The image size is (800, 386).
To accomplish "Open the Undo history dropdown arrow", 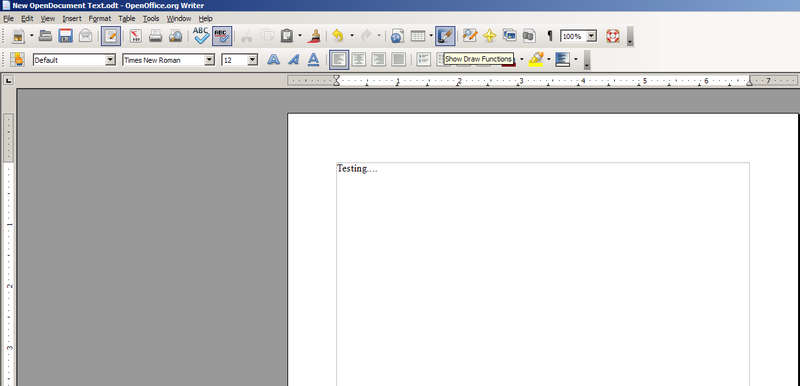I will [x=351, y=36].
